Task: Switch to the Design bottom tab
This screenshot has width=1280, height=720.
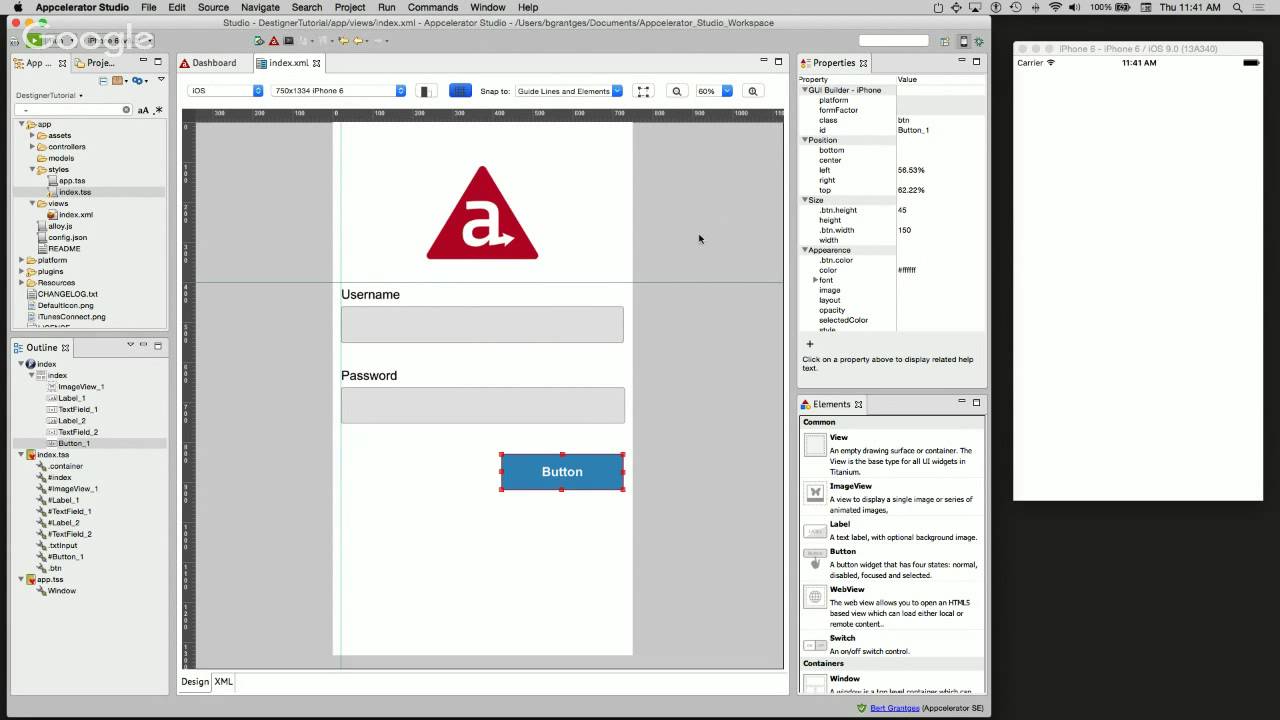Action: click(195, 682)
